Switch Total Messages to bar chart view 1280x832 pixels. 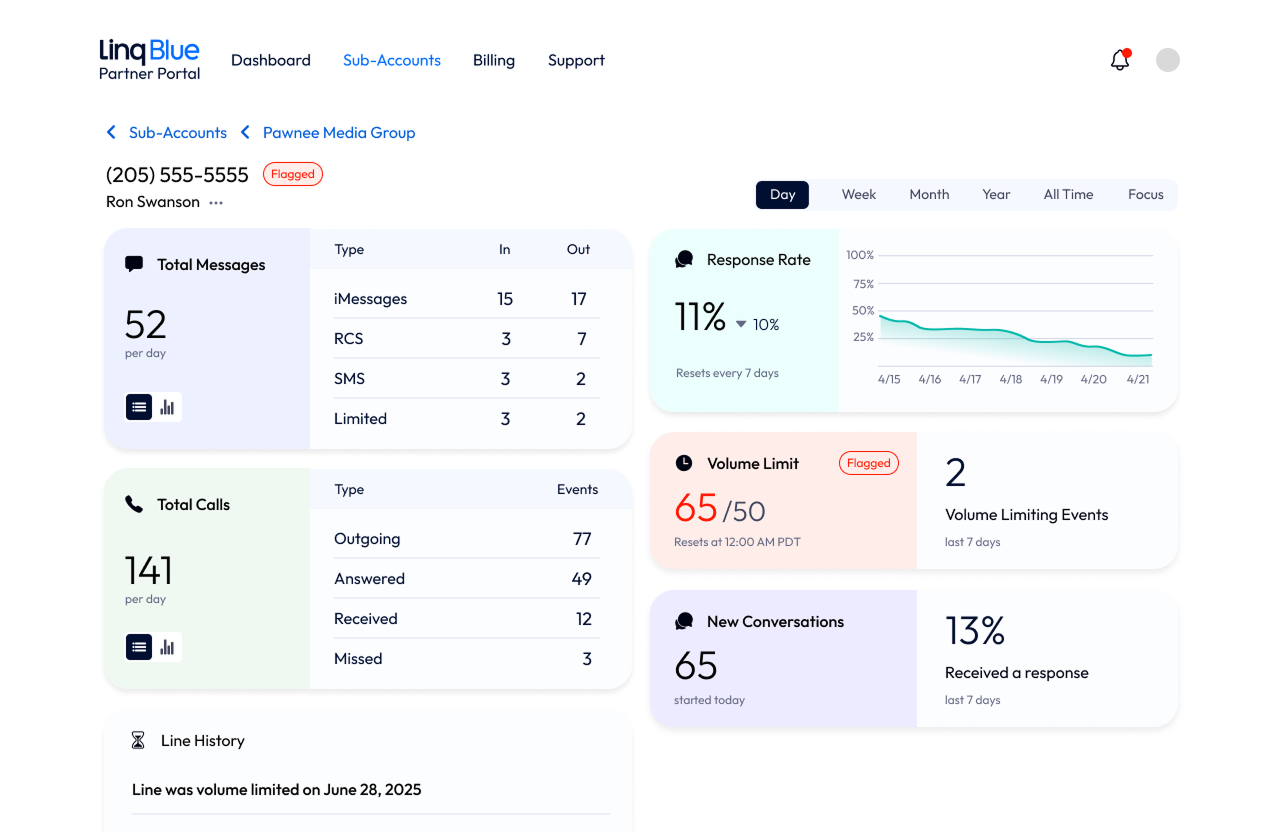[x=168, y=407]
